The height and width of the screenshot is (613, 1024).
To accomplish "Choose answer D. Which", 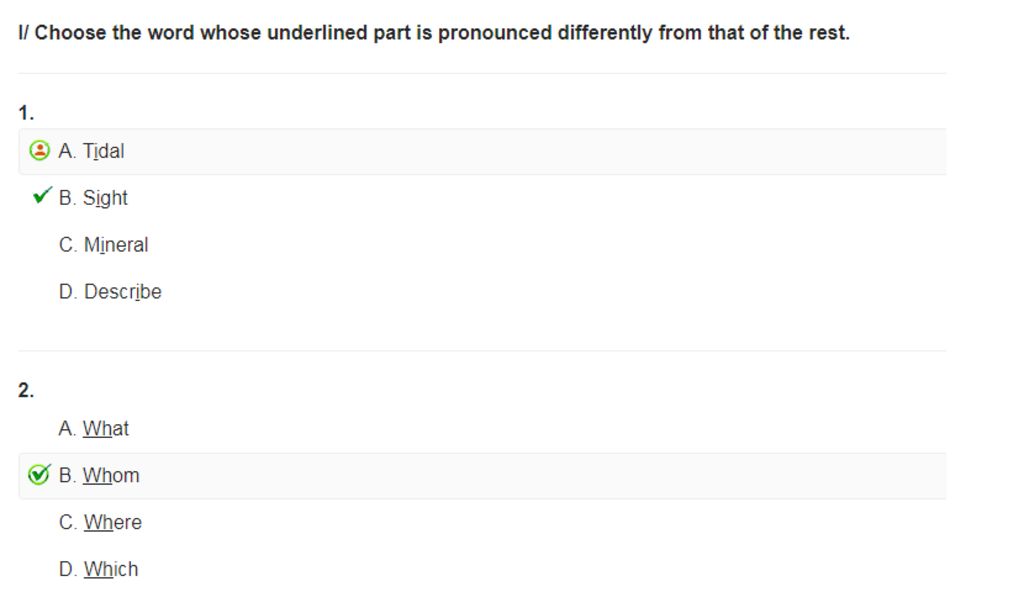I will [98, 569].
